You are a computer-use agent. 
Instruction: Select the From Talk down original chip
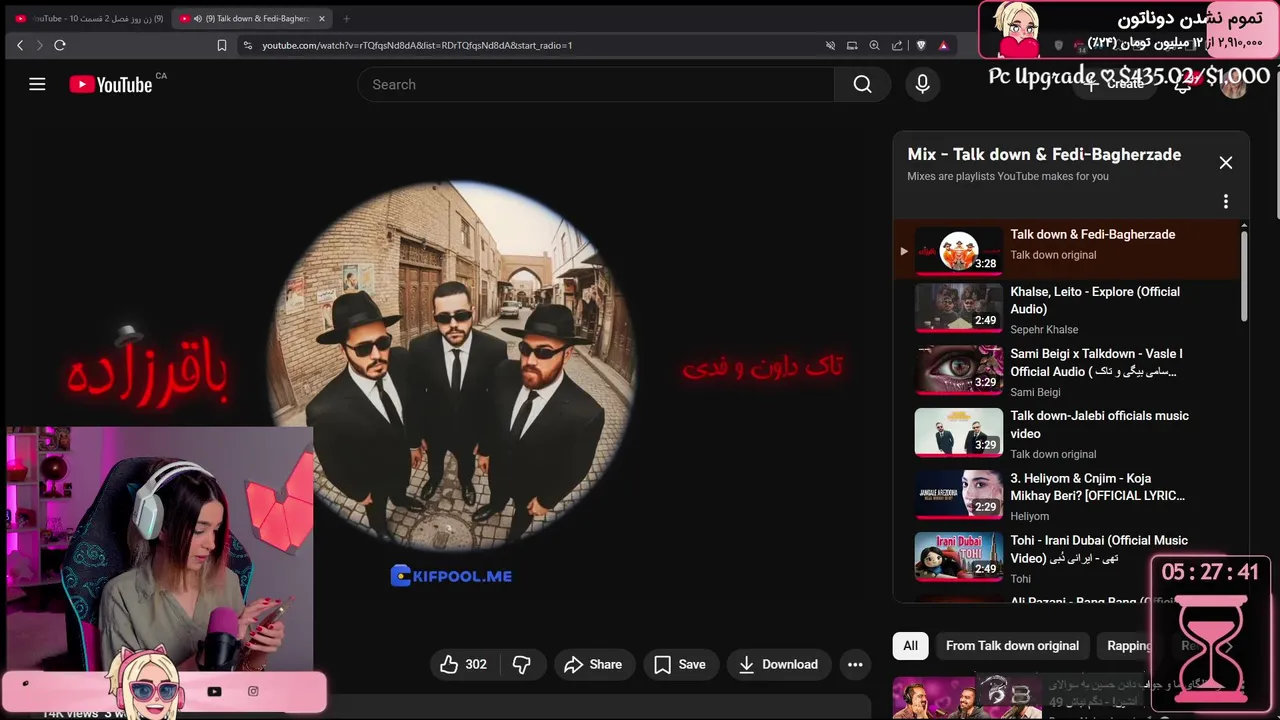click(x=1012, y=646)
